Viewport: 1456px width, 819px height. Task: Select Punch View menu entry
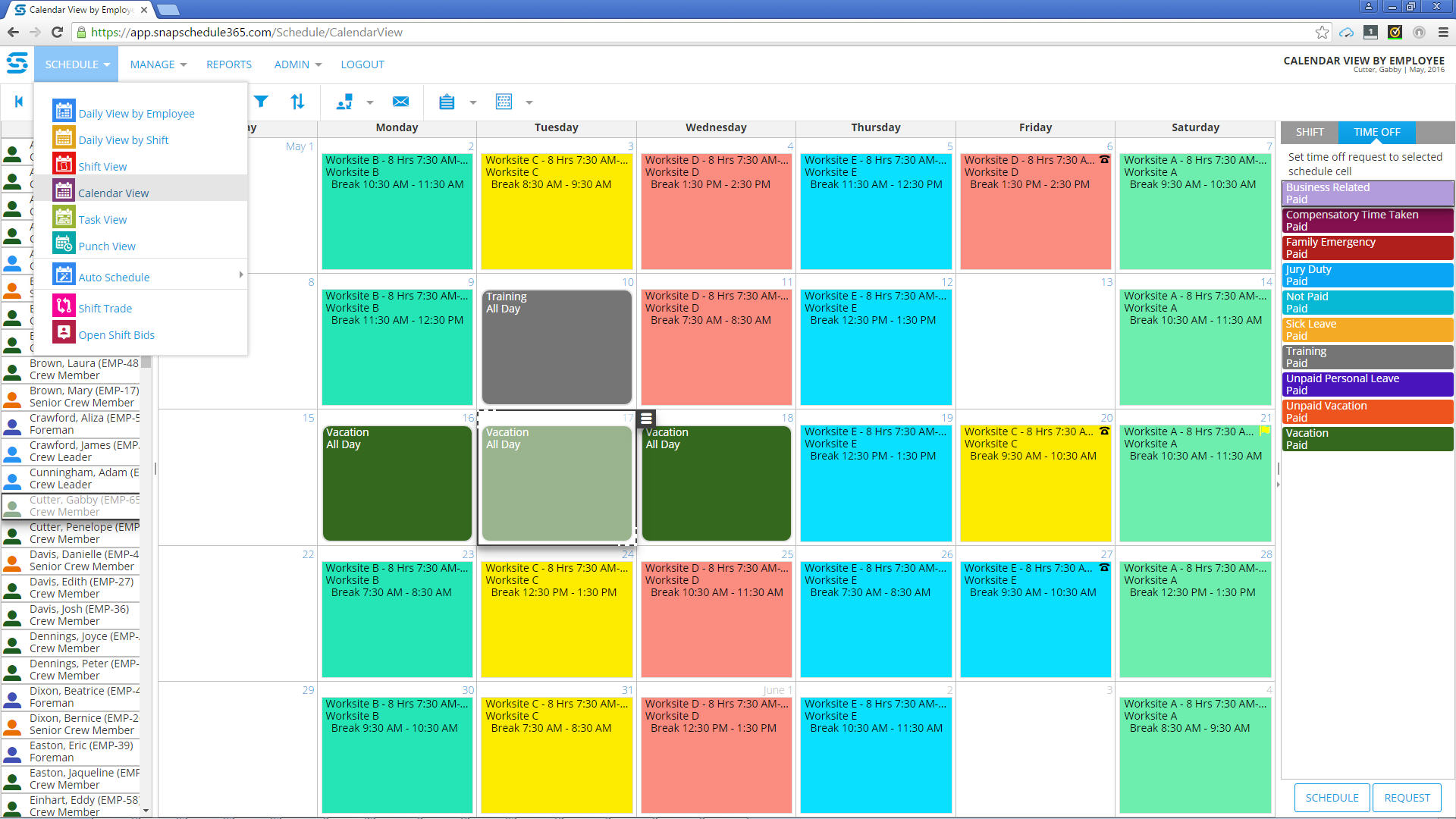tap(106, 246)
